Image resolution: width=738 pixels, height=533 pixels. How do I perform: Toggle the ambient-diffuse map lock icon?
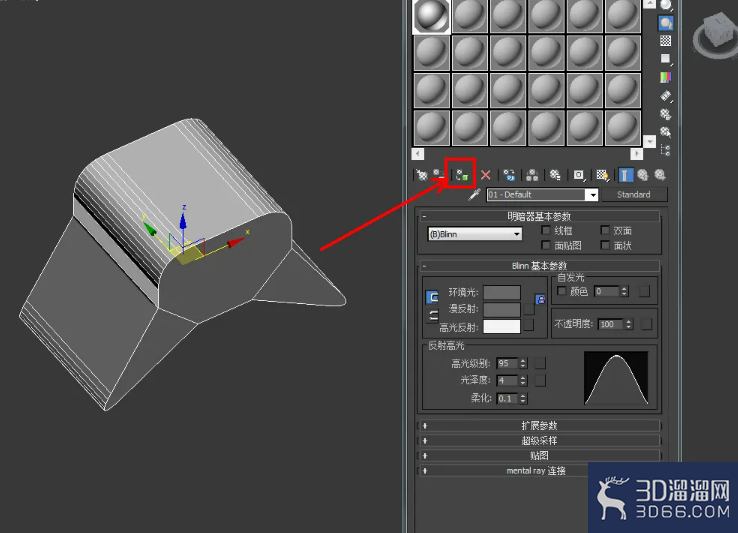[x=540, y=299]
